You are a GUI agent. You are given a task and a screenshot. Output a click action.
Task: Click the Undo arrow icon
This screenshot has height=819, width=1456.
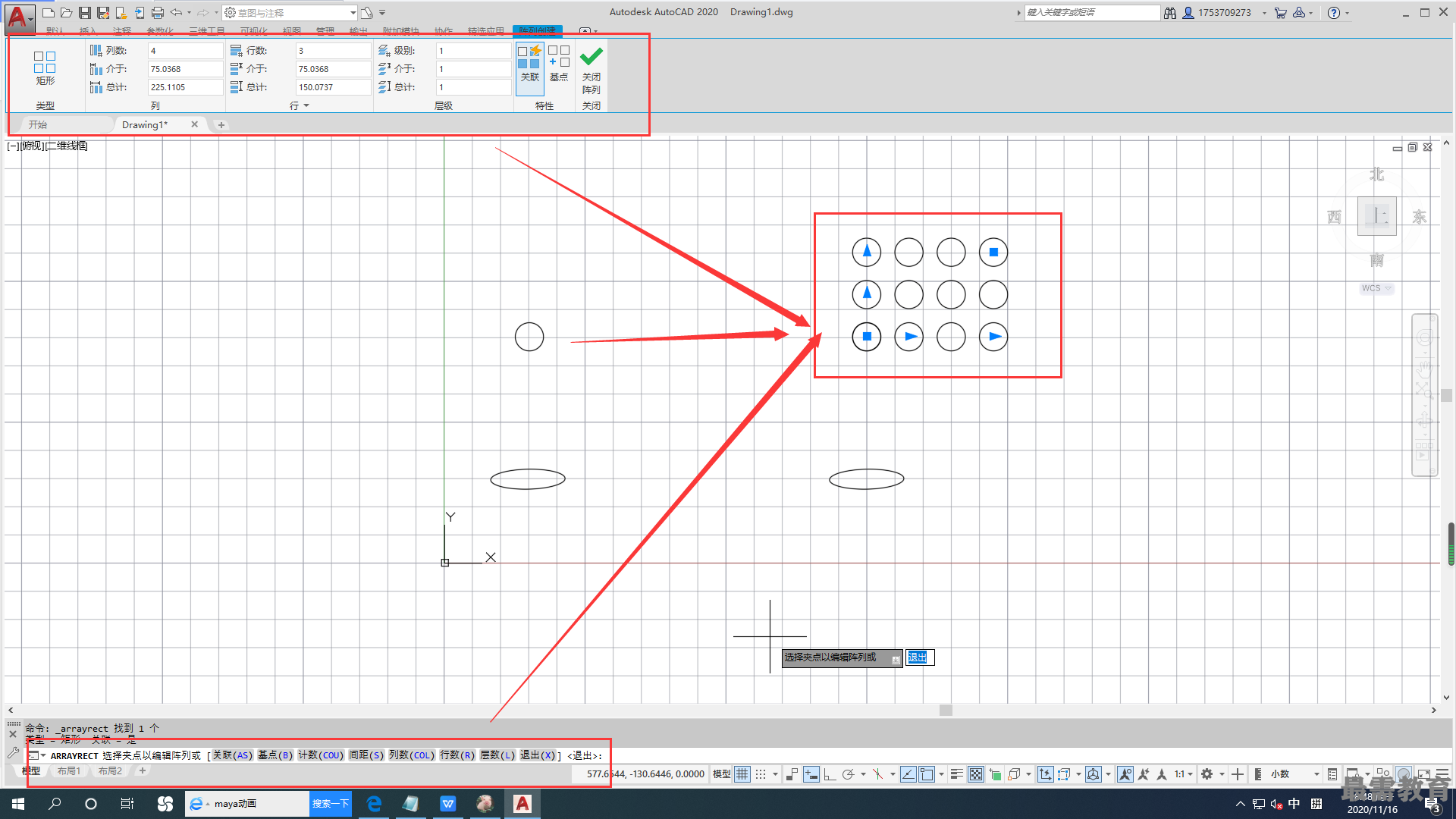pos(177,13)
